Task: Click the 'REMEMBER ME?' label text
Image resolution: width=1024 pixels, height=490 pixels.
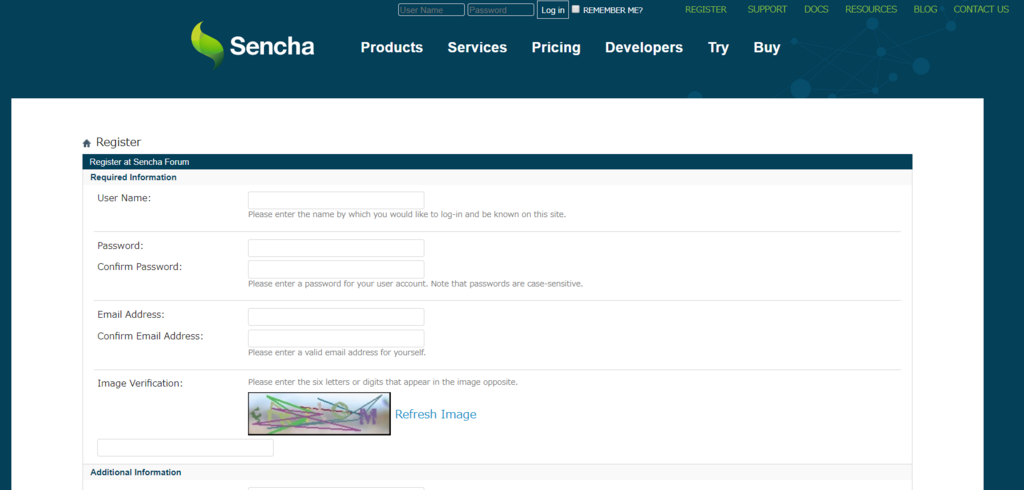Action: (x=613, y=10)
